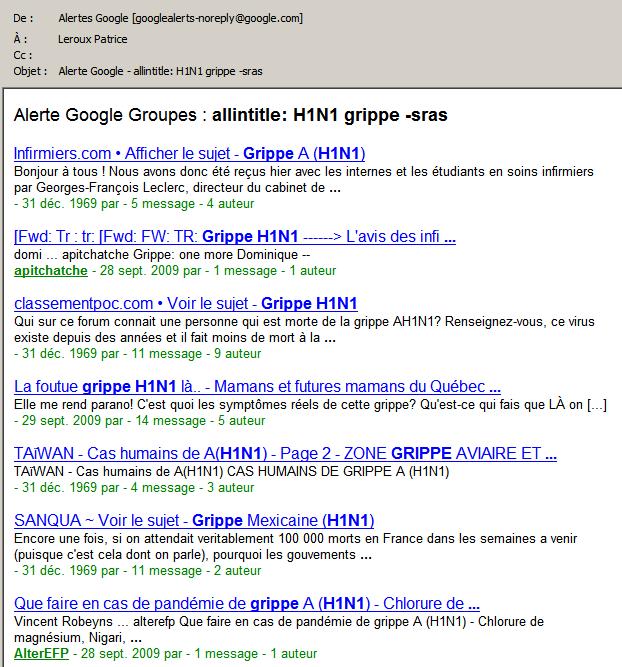Click the apitchatche group link

(51, 271)
